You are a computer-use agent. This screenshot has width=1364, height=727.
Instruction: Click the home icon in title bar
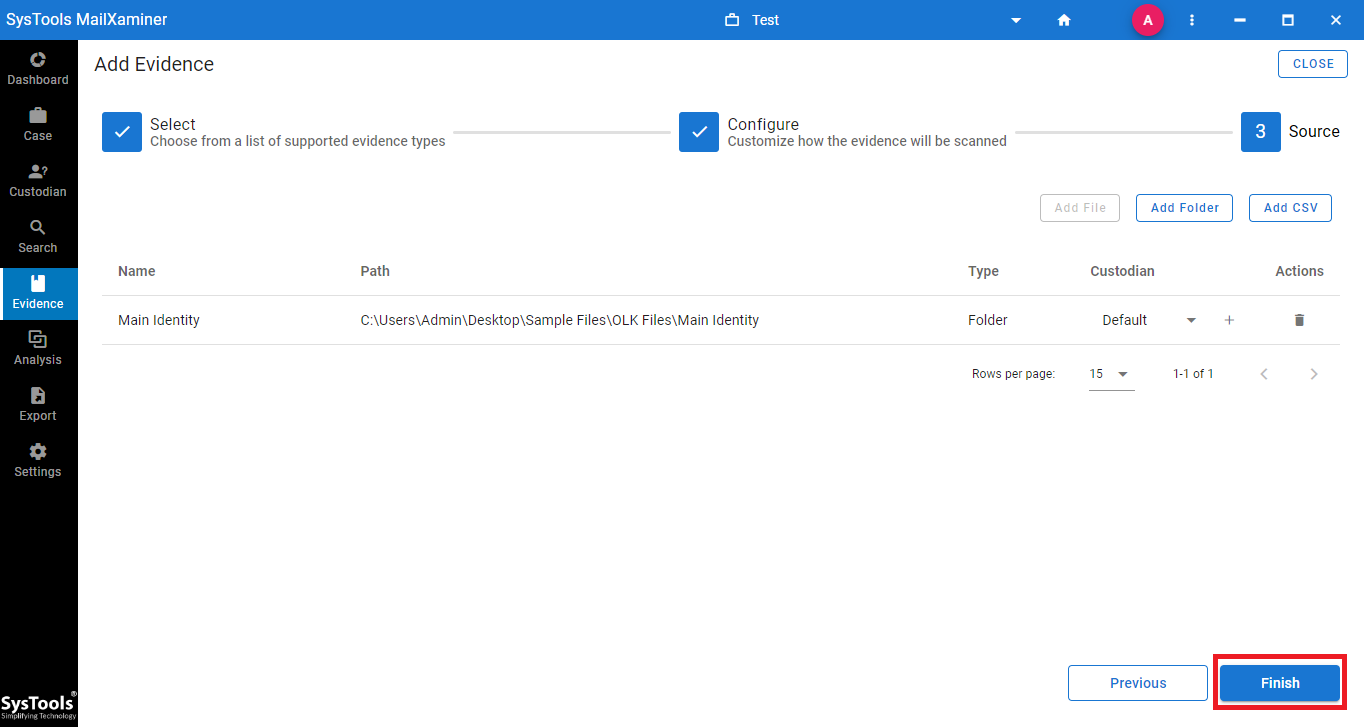(1064, 20)
